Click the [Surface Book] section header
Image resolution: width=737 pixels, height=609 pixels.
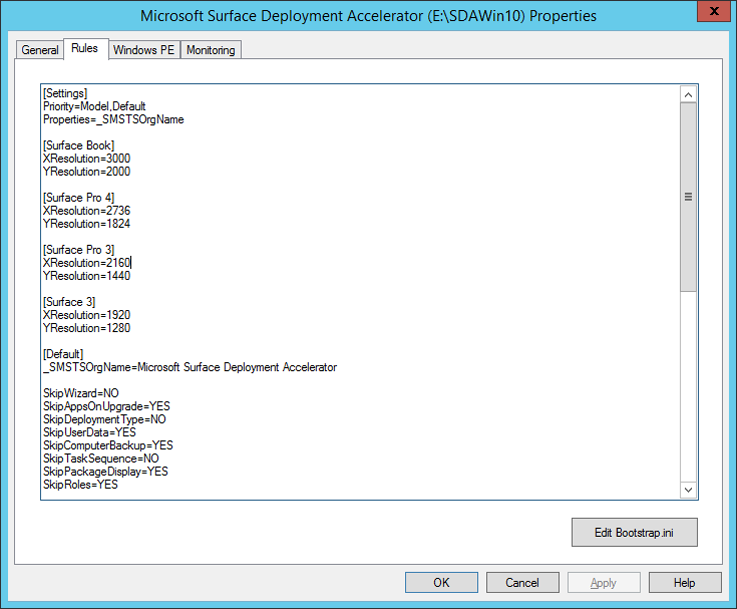click(78, 145)
